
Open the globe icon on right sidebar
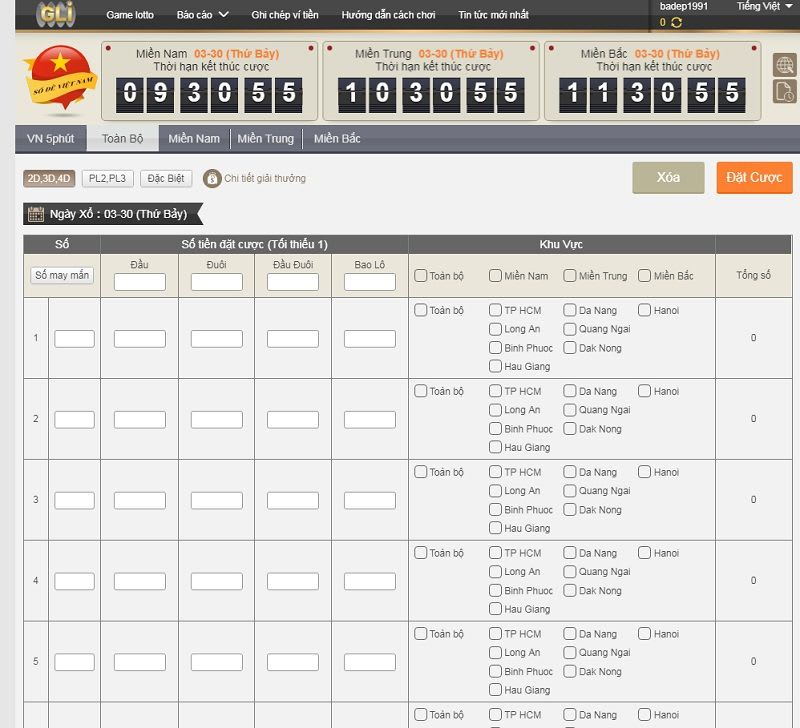pos(784,65)
